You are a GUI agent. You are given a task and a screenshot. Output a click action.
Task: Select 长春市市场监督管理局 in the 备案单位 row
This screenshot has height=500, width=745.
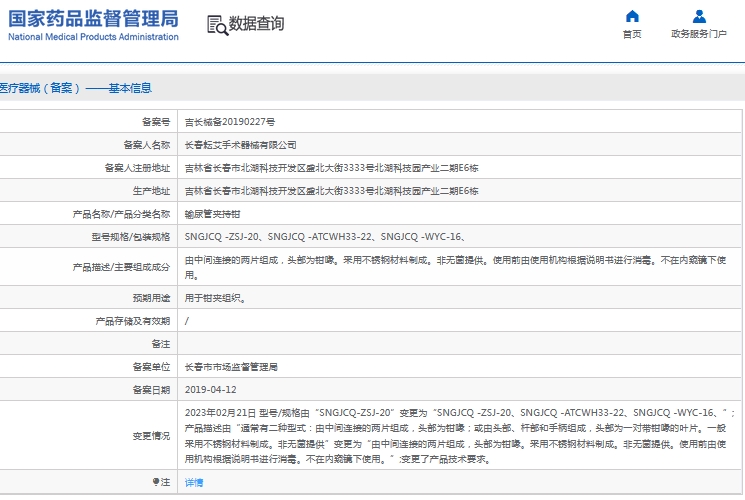tap(231, 367)
